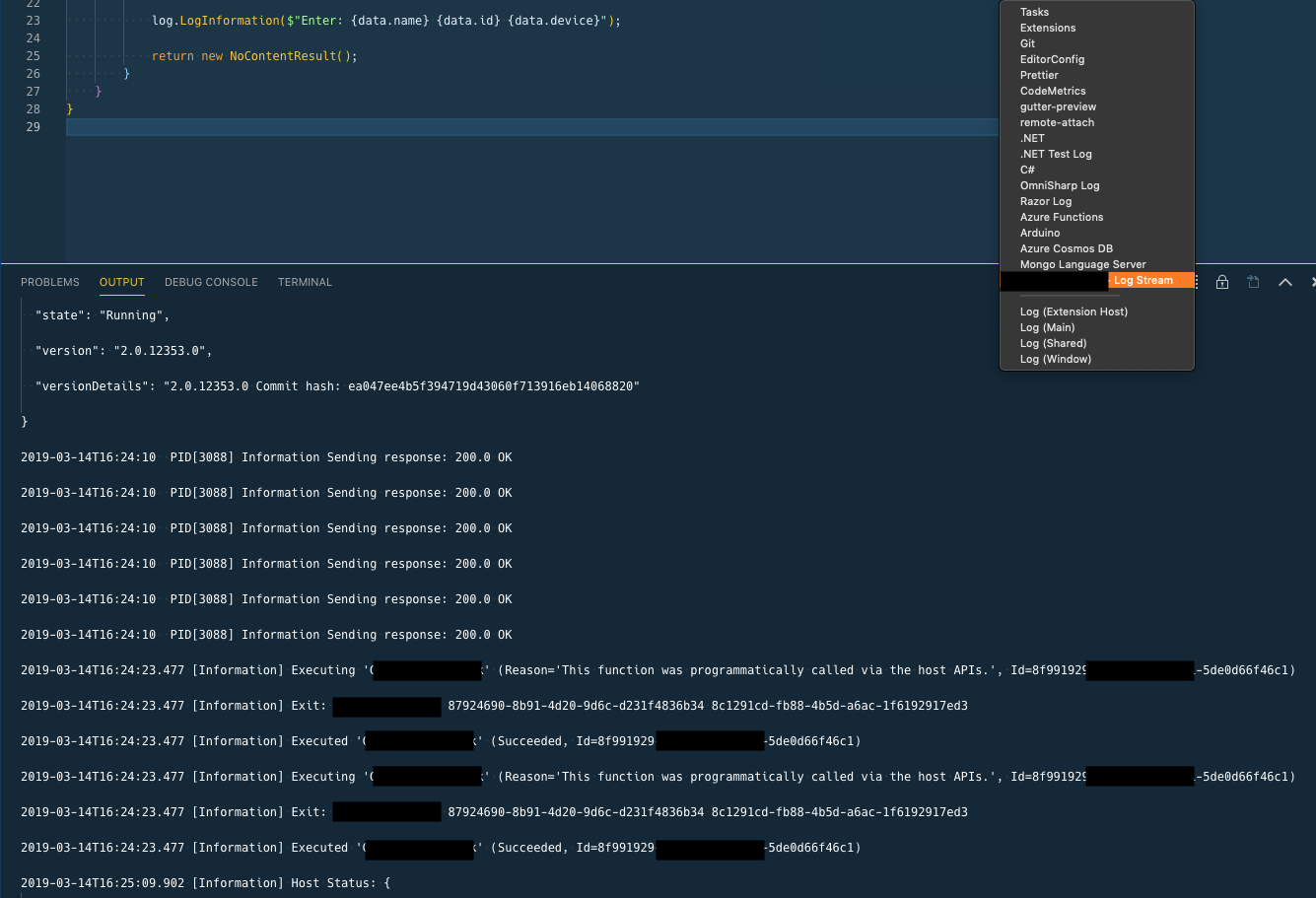Switch to the DEBUG CONSOLE tab
The height and width of the screenshot is (898, 1316).
click(x=211, y=282)
